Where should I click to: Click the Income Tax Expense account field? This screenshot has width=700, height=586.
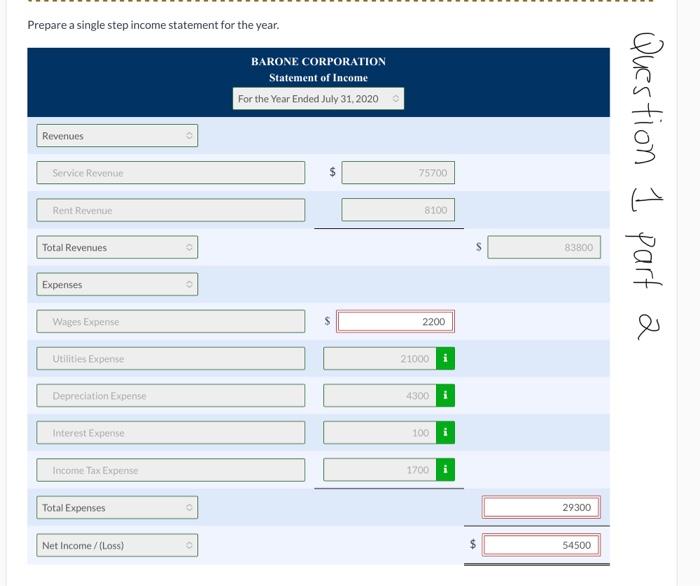click(171, 470)
